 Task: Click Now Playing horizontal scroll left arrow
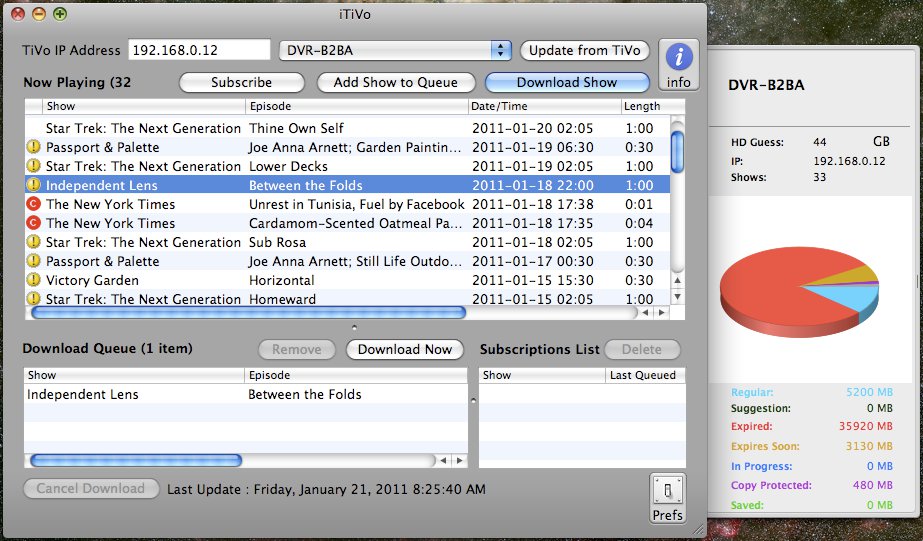pyautogui.click(x=646, y=313)
